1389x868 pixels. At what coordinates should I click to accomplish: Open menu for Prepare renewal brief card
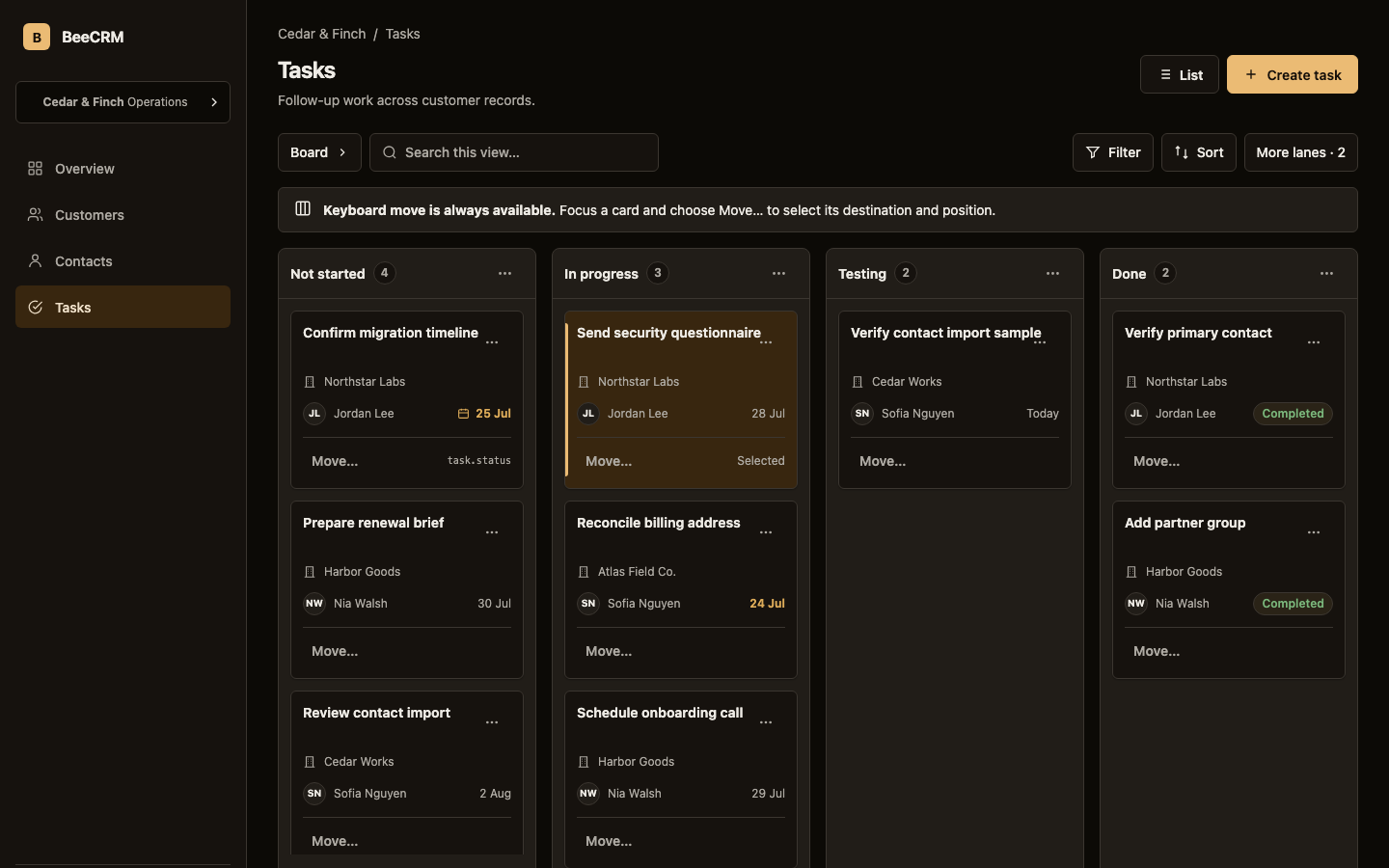(492, 532)
